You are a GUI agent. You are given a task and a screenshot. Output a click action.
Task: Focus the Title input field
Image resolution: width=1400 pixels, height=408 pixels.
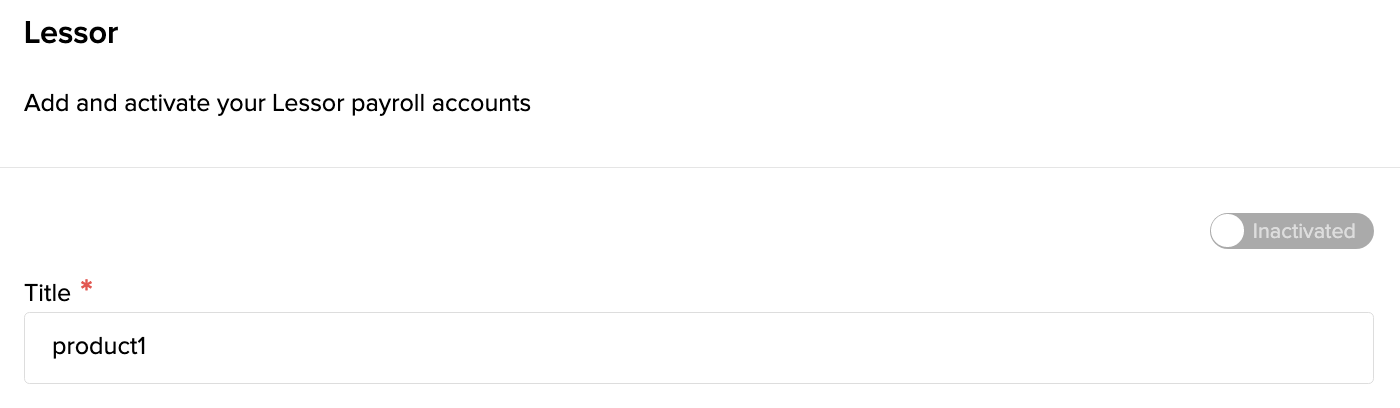(x=698, y=347)
